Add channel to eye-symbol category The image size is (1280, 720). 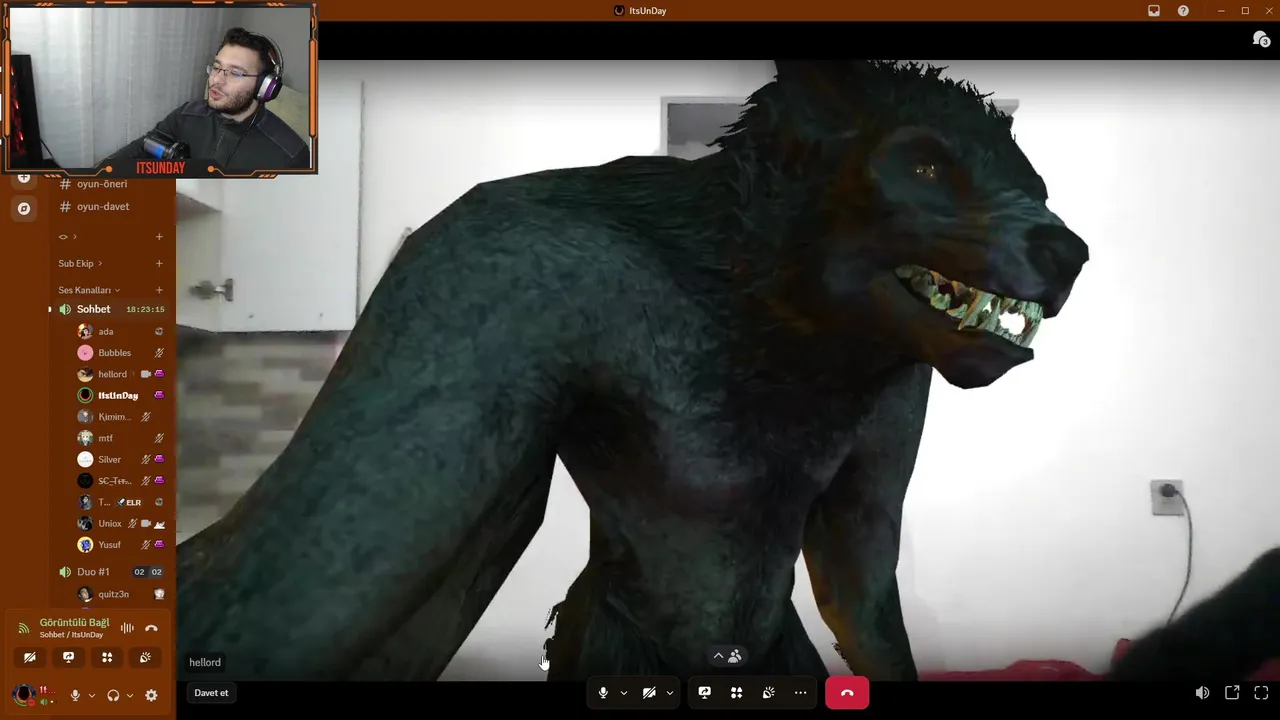[x=158, y=237]
